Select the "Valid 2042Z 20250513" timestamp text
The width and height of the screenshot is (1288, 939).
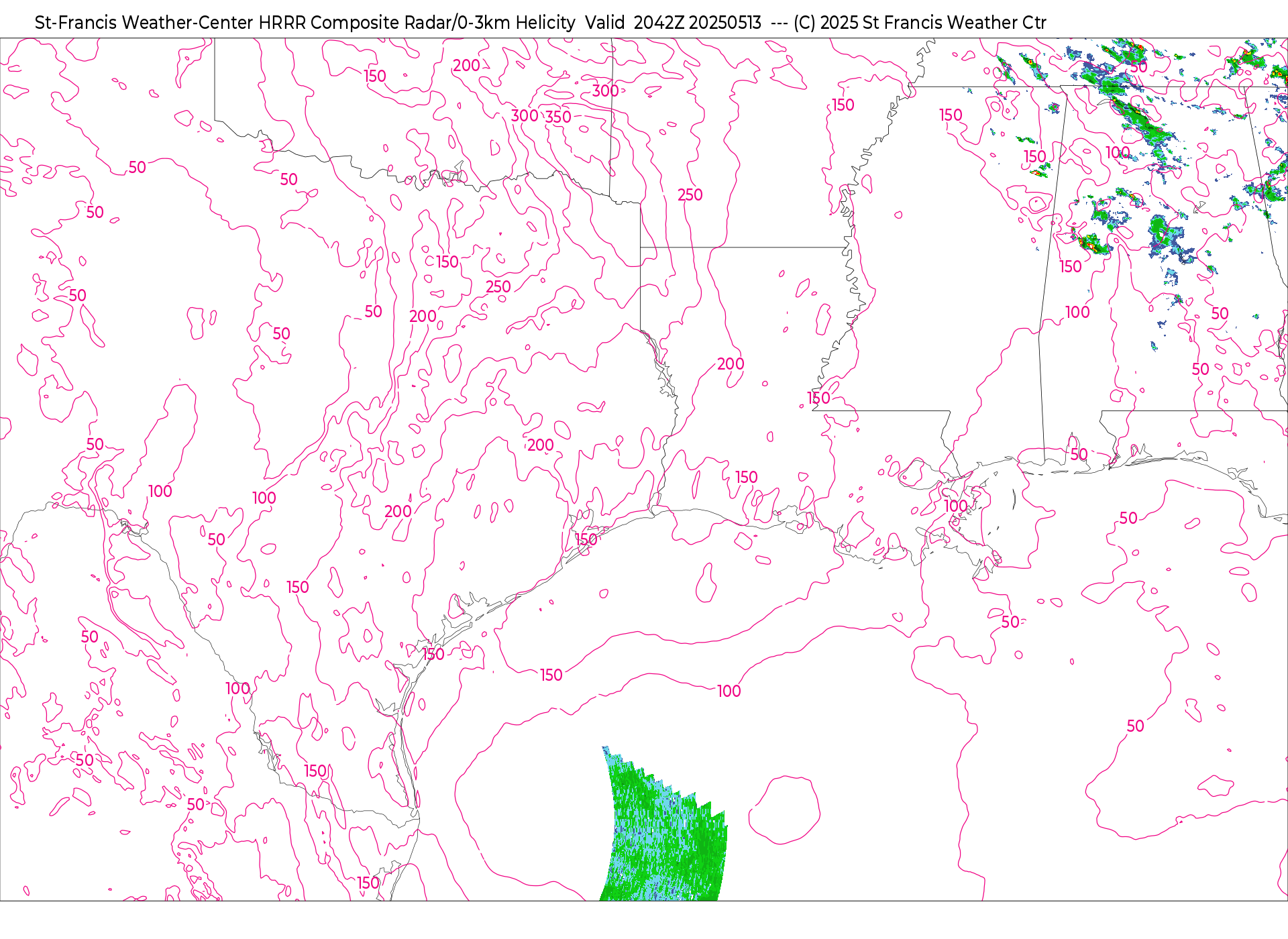point(673,23)
